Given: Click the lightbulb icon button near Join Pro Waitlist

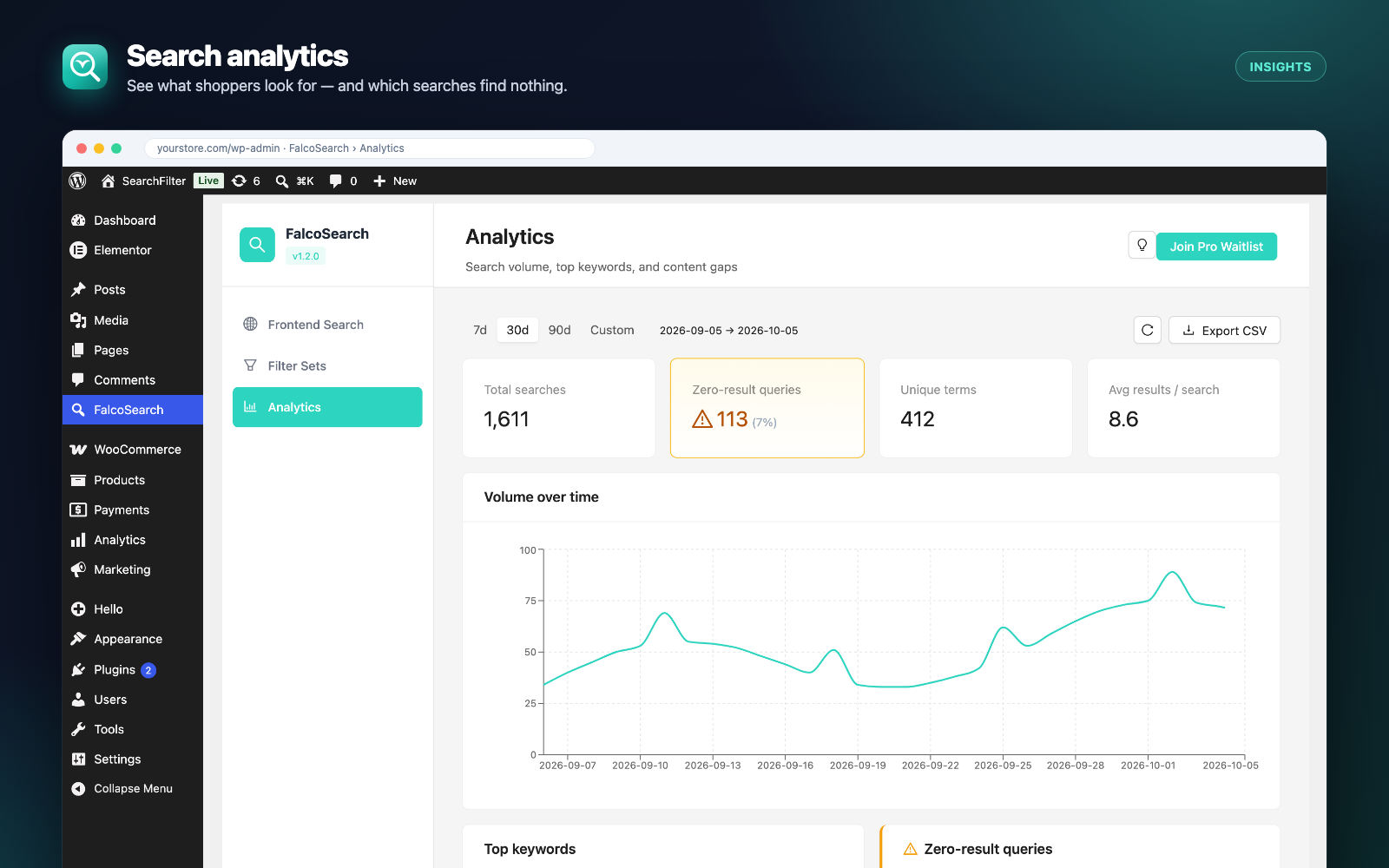Looking at the screenshot, I should click(1142, 246).
